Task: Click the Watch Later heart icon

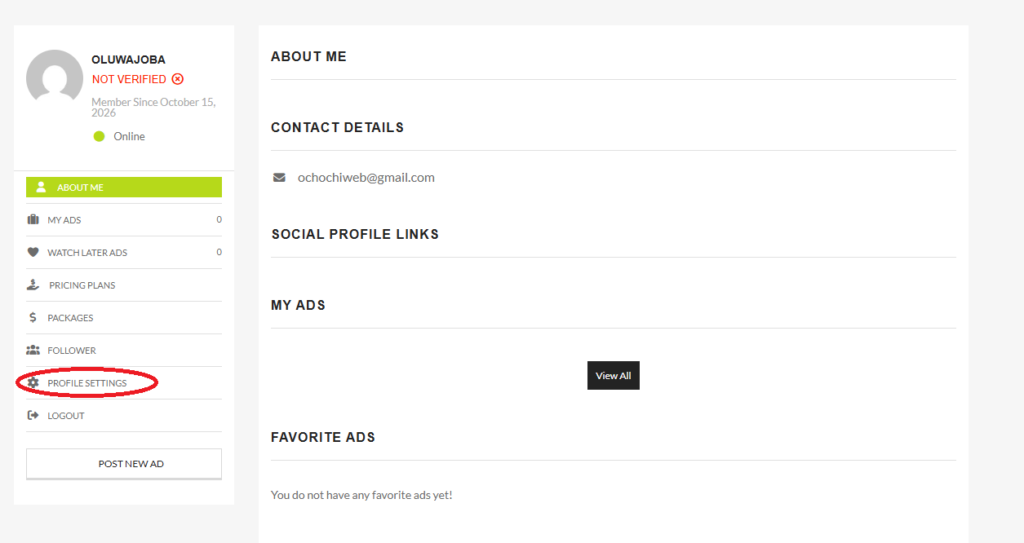Action: (33, 252)
